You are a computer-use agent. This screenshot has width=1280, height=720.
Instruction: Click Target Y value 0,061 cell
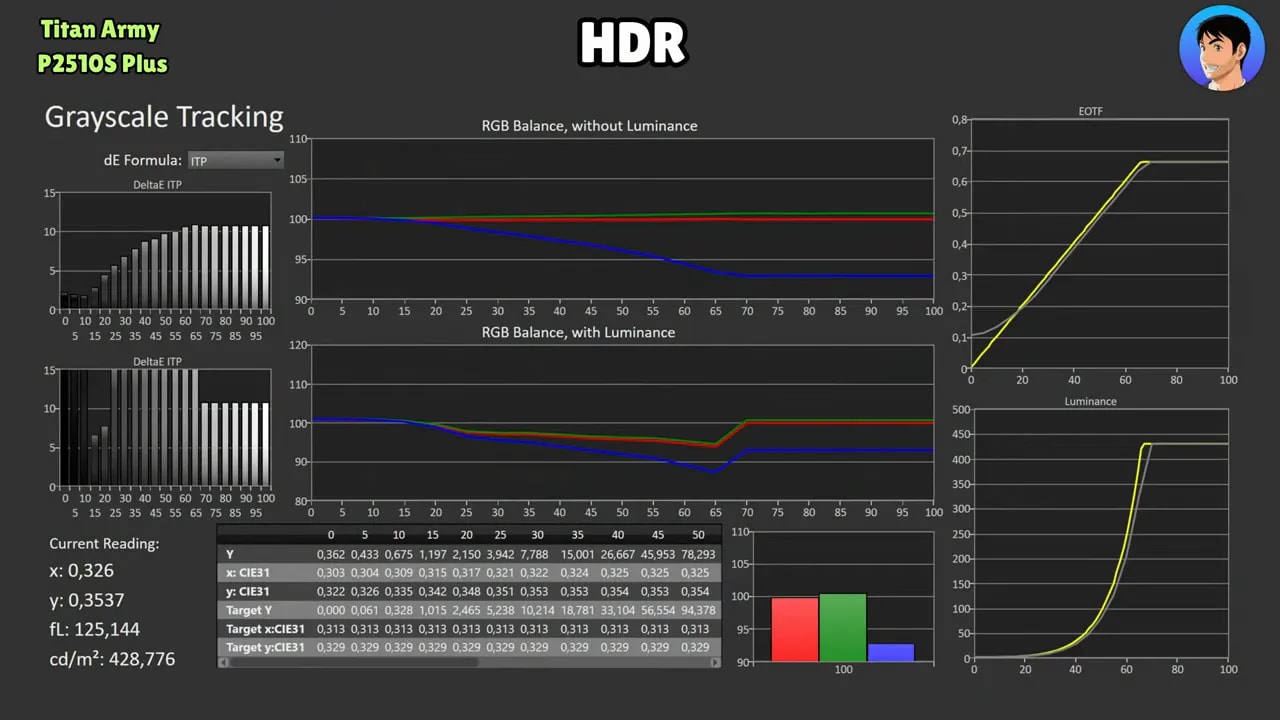point(365,610)
